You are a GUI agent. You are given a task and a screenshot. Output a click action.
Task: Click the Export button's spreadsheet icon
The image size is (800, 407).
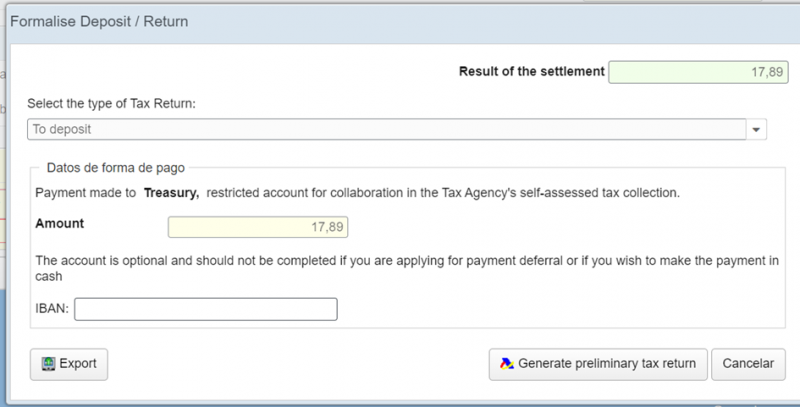[x=47, y=364]
